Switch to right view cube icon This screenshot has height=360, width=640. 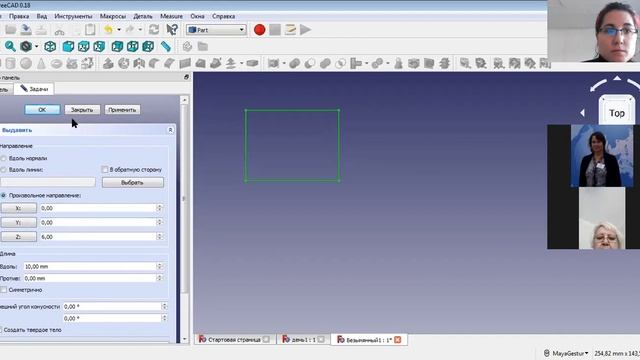[99, 47]
